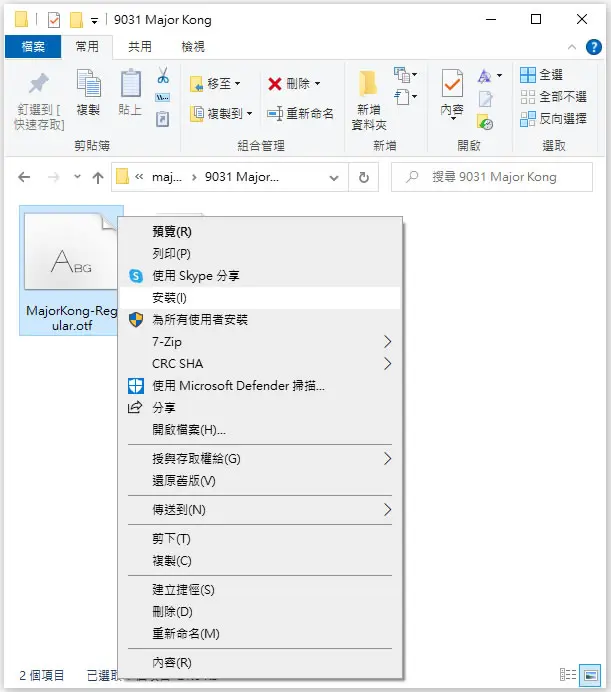Click the Cut scissors icon in ribbon
Viewport: 611px width, 692px height.
(x=163, y=75)
